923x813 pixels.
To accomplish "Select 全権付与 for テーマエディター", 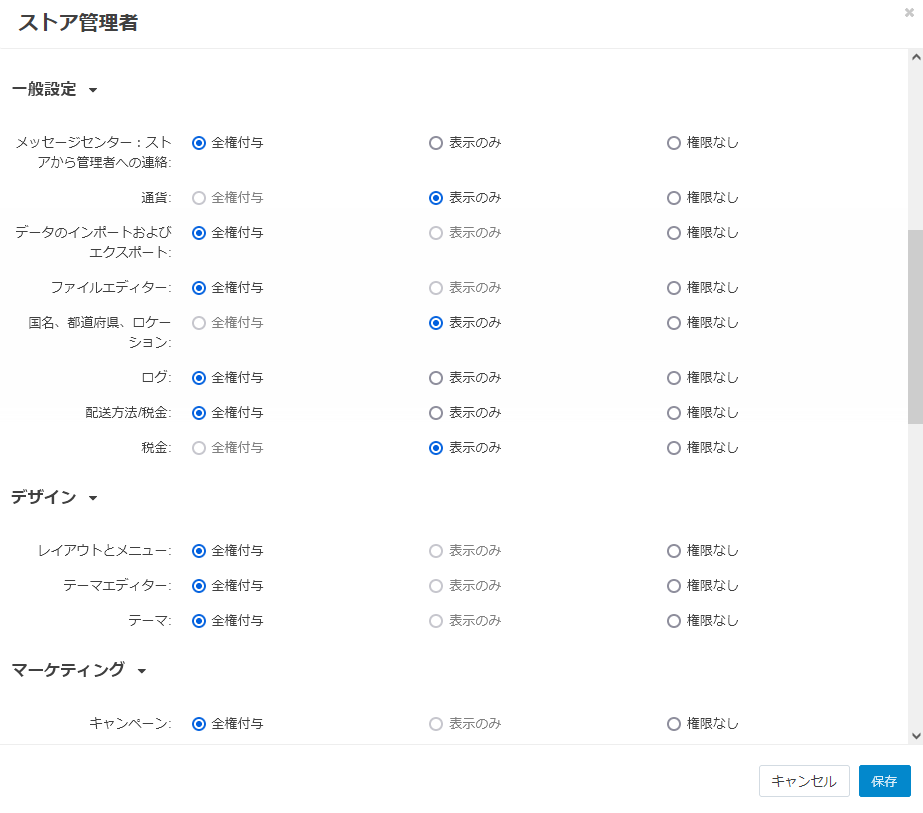I will [x=199, y=586].
